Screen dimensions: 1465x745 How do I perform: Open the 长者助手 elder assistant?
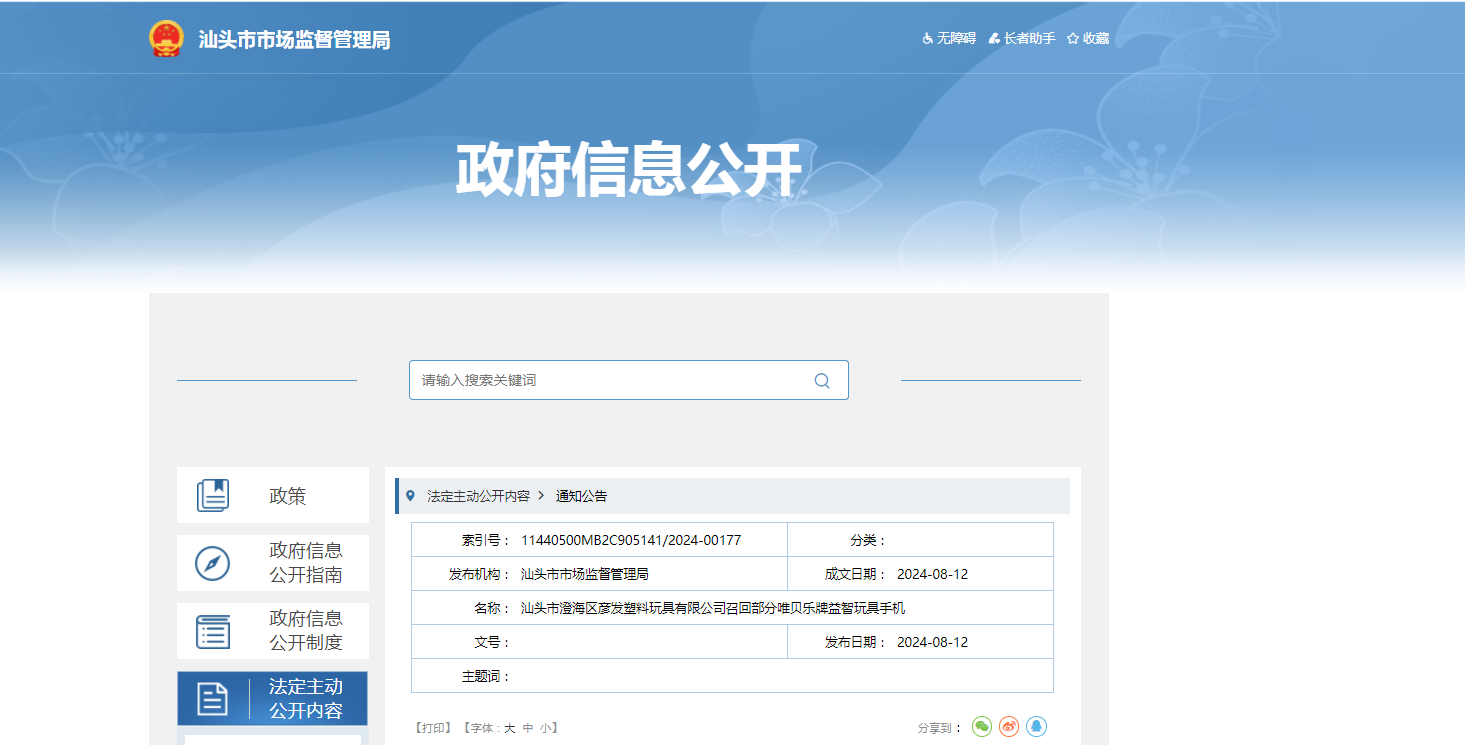tap(1022, 39)
